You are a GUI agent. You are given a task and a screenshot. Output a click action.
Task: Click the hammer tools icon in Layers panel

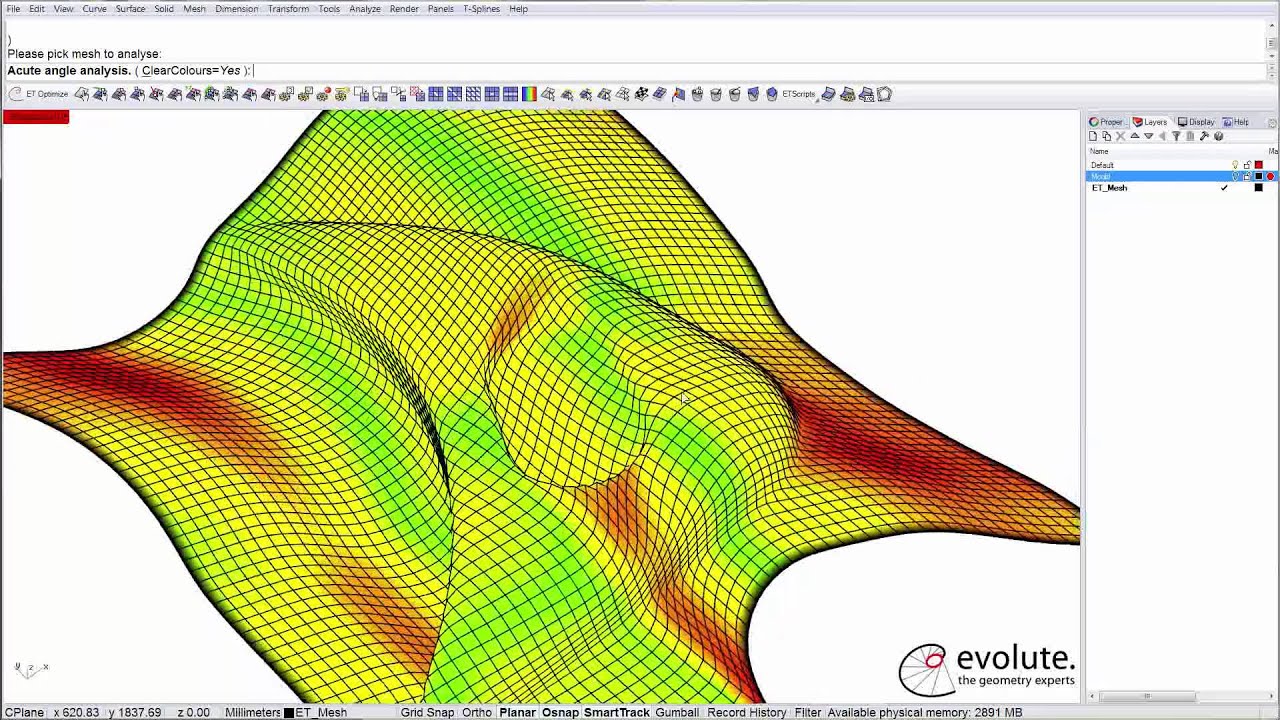click(1204, 136)
